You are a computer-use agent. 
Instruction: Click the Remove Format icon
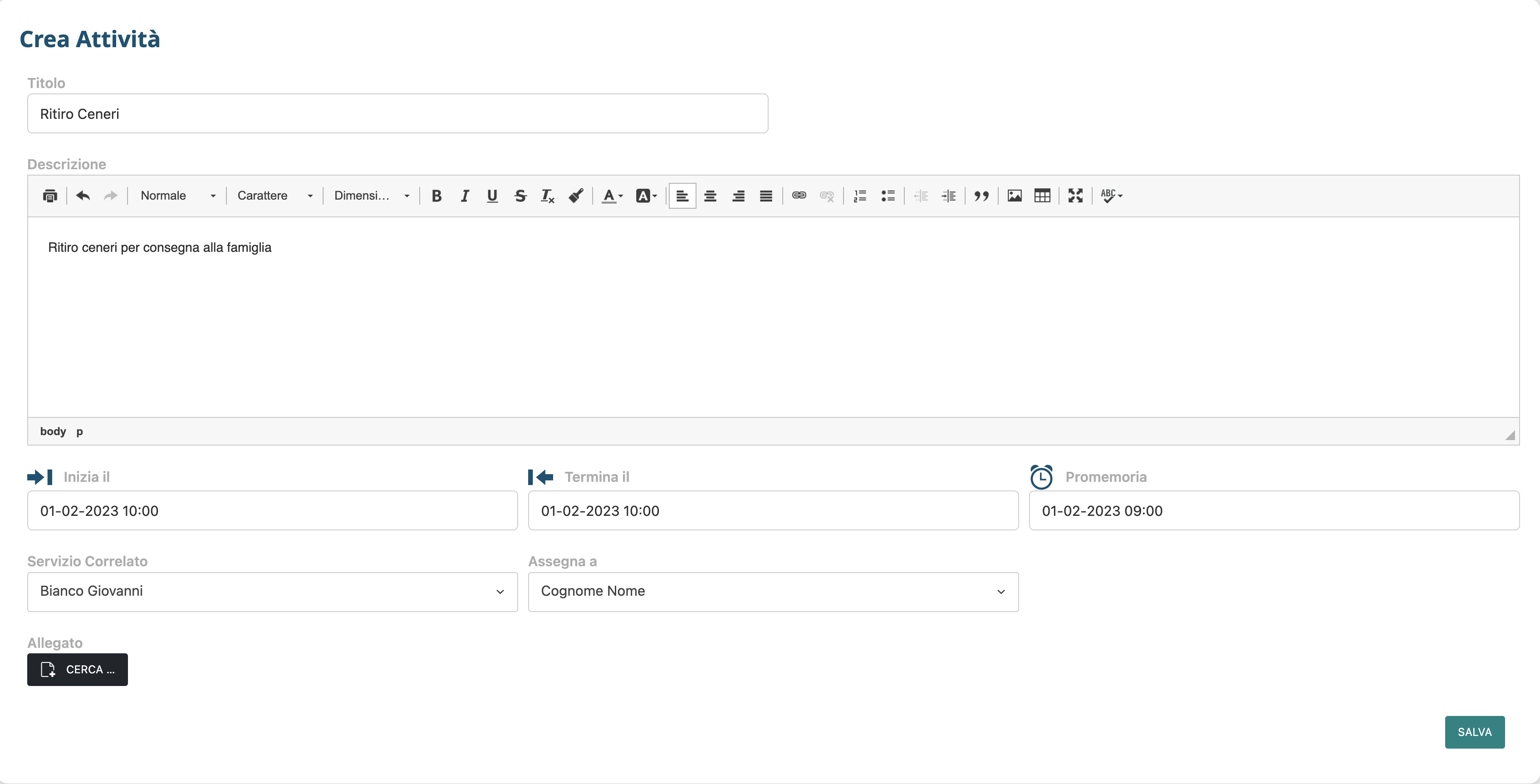tap(548, 196)
